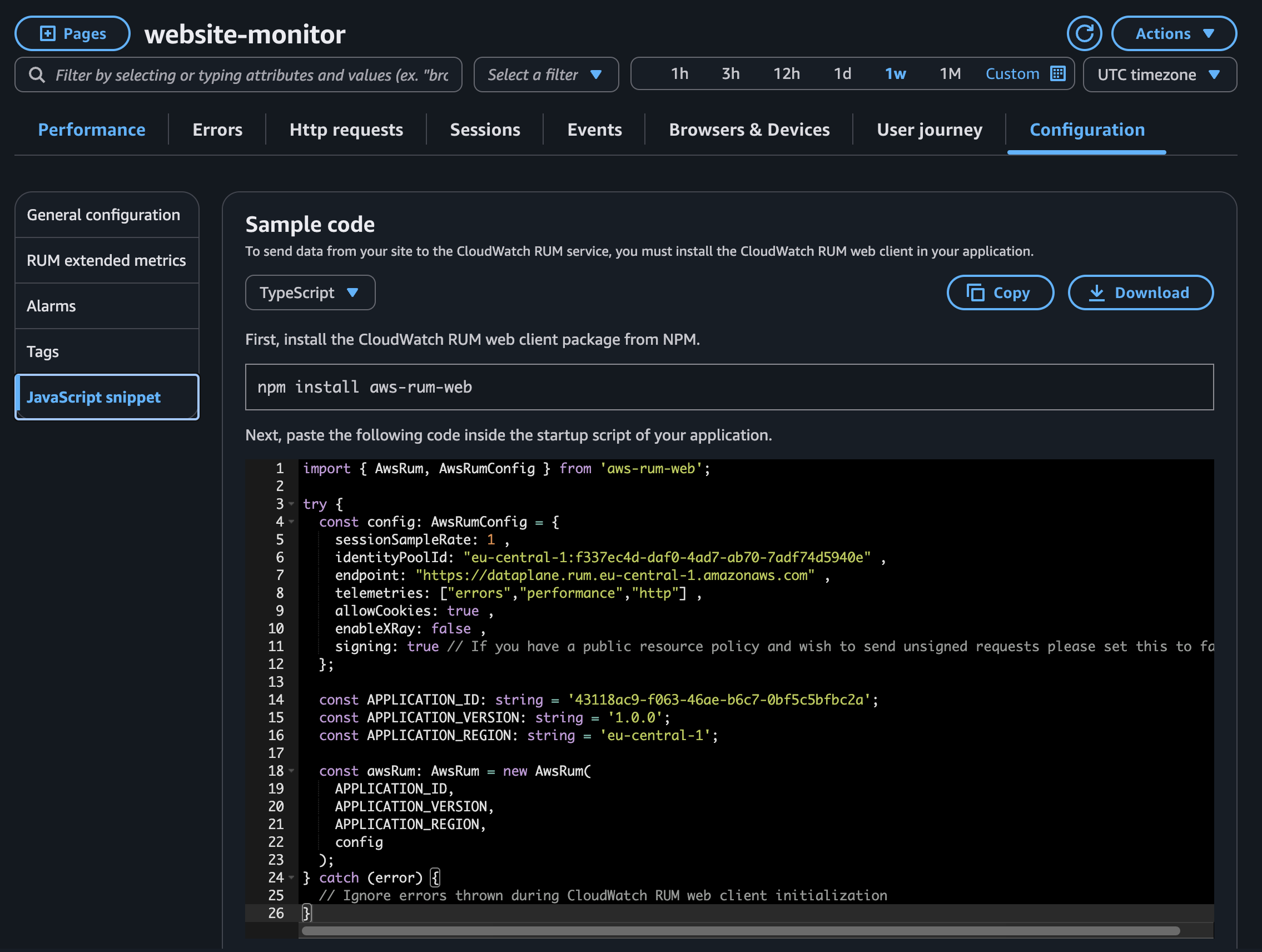Open RUM extended metrics settings
The height and width of the screenshot is (952, 1262).
[106, 260]
